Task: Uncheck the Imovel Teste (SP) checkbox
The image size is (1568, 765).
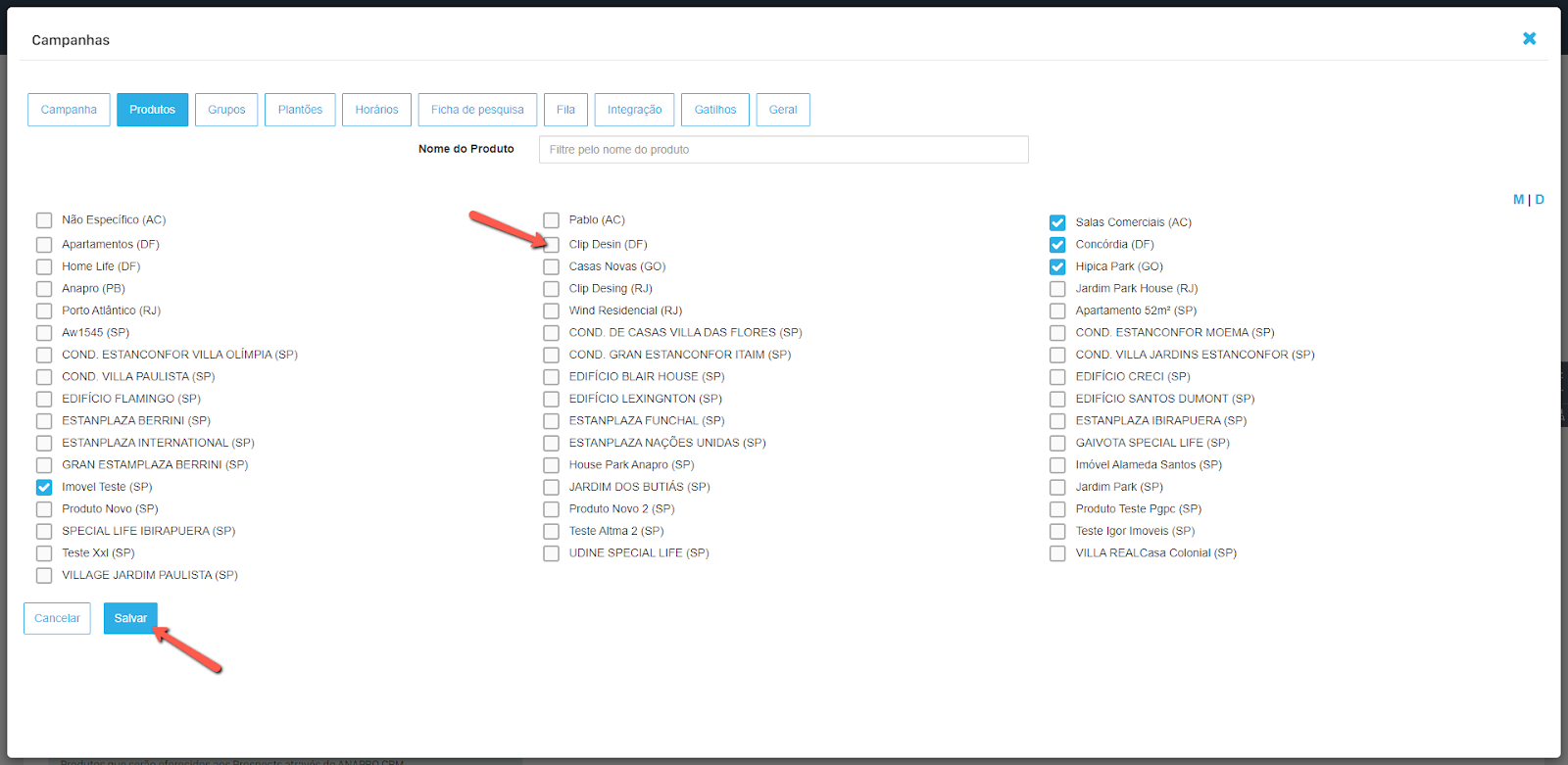Action: click(44, 487)
